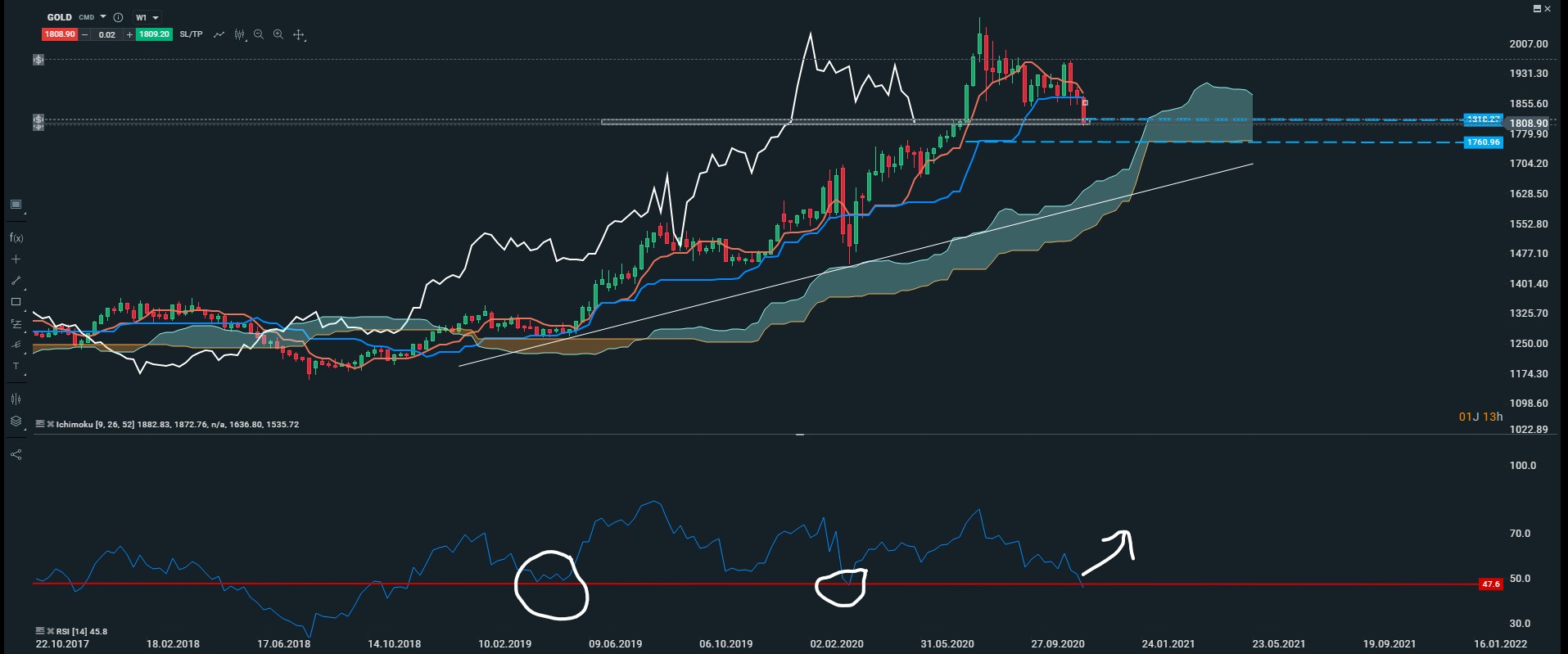
Task: Increase volume with the plus button
Action: (x=129, y=34)
